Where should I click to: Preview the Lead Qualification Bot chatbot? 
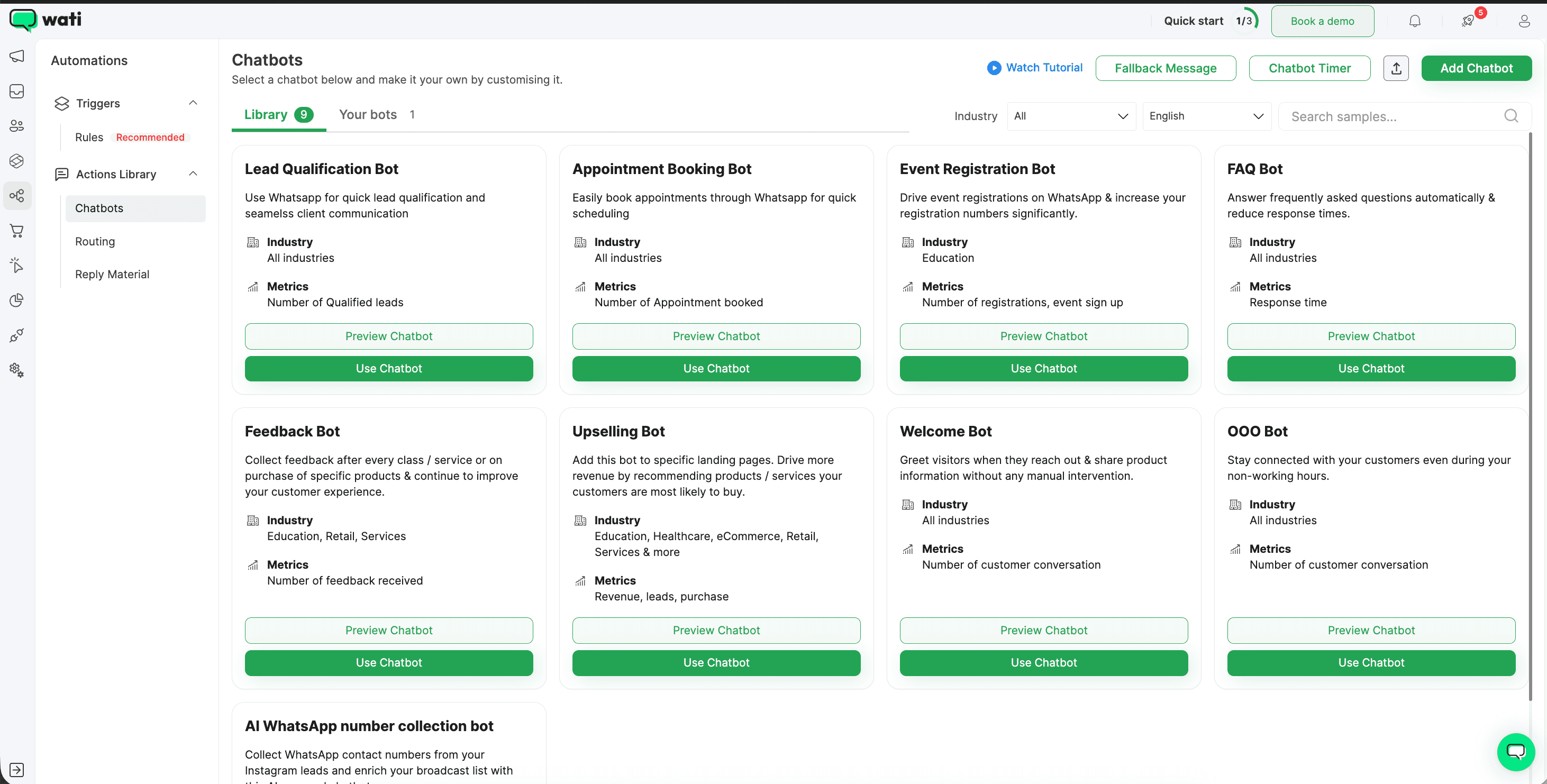coord(388,336)
